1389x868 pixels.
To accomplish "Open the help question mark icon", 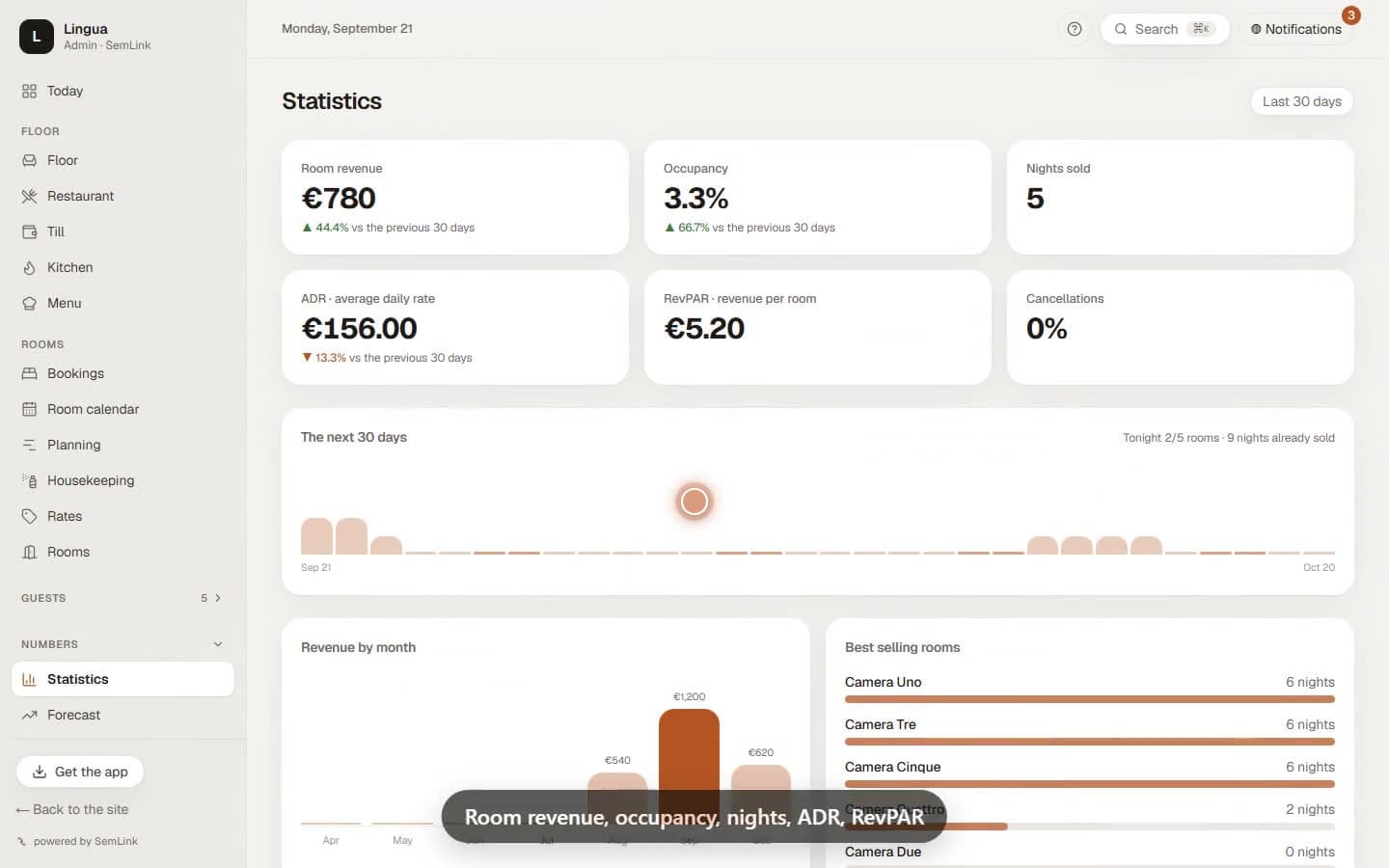I will pyautogui.click(x=1075, y=29).
